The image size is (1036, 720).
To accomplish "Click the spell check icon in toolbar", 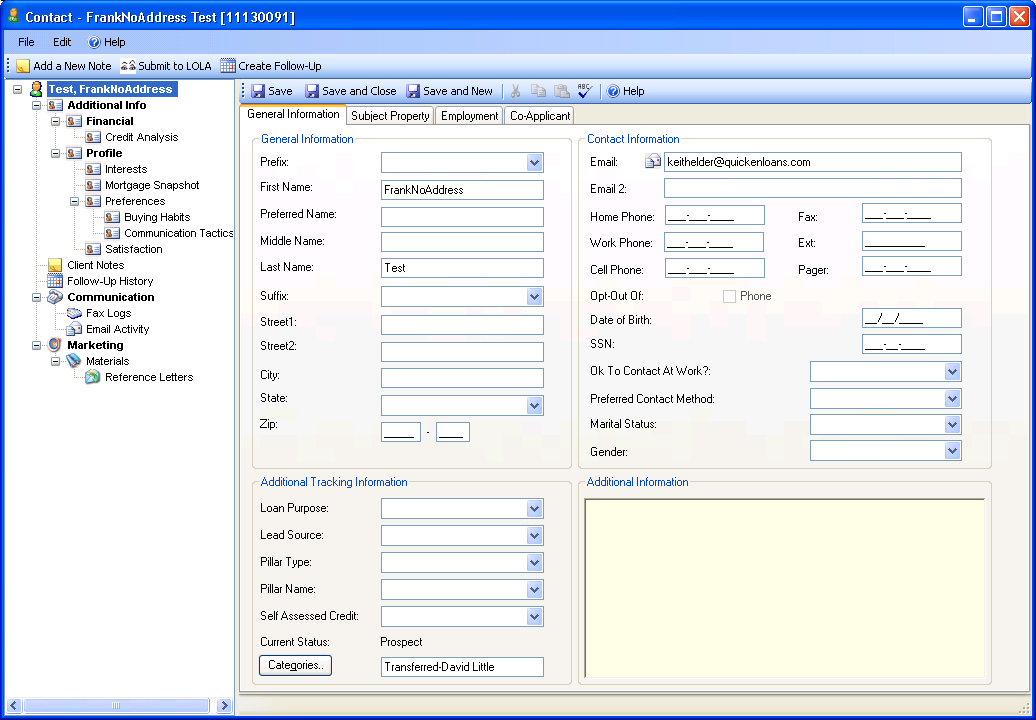I will click(585, 91).
